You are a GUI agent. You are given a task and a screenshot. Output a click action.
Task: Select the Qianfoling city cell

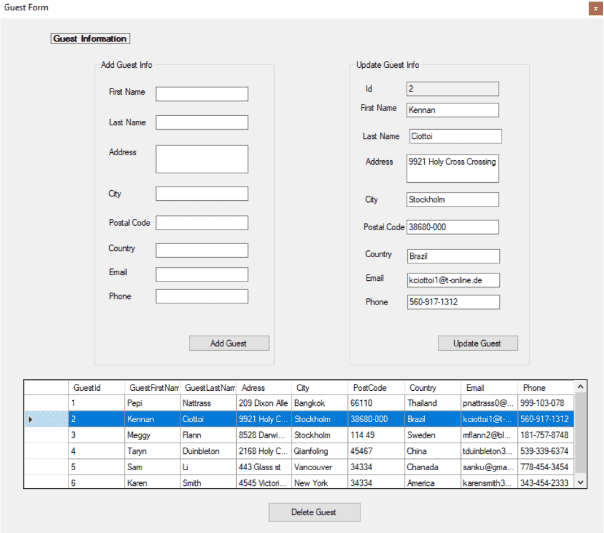tap(320, 451)
